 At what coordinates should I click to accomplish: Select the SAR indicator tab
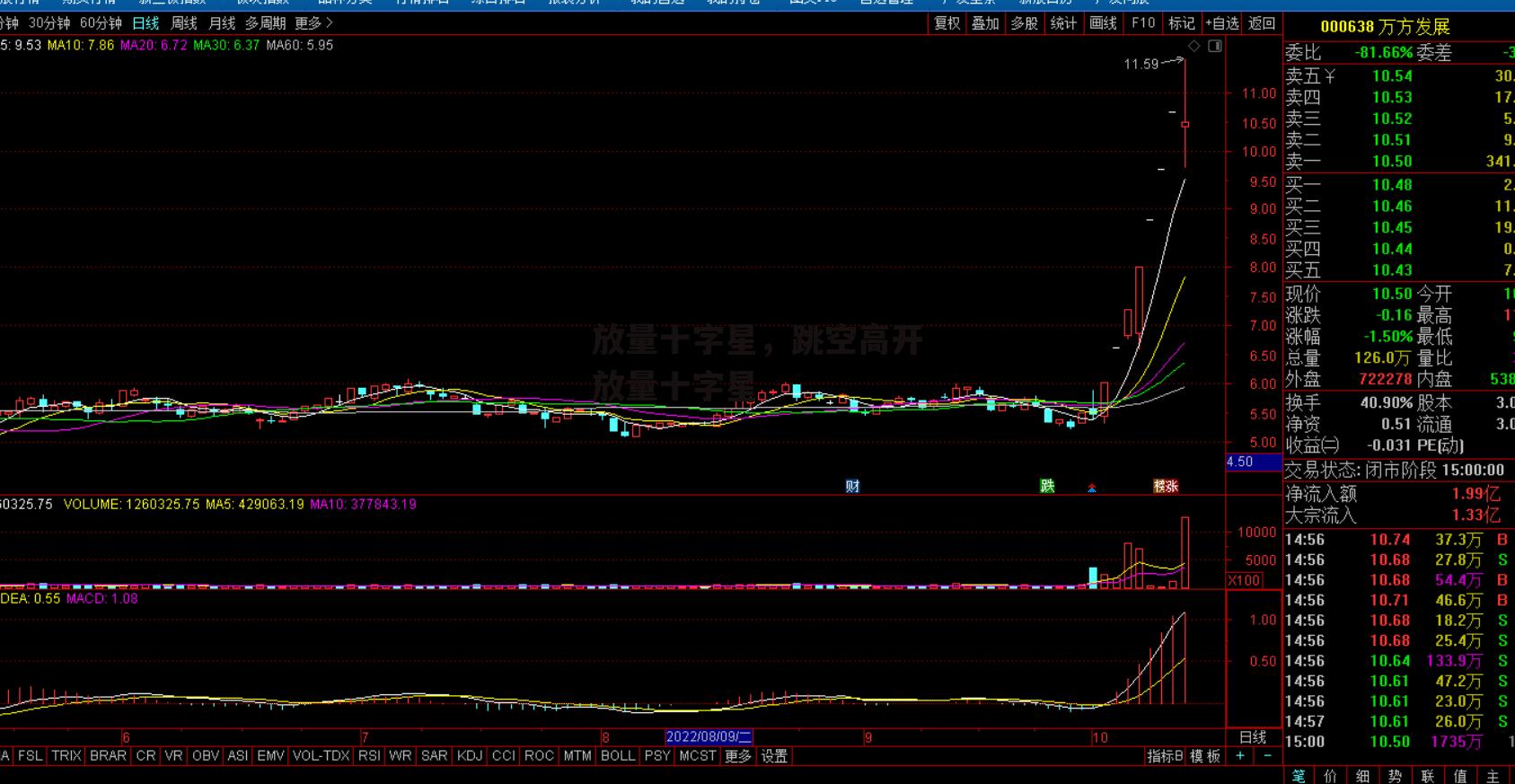coord(434,756)
